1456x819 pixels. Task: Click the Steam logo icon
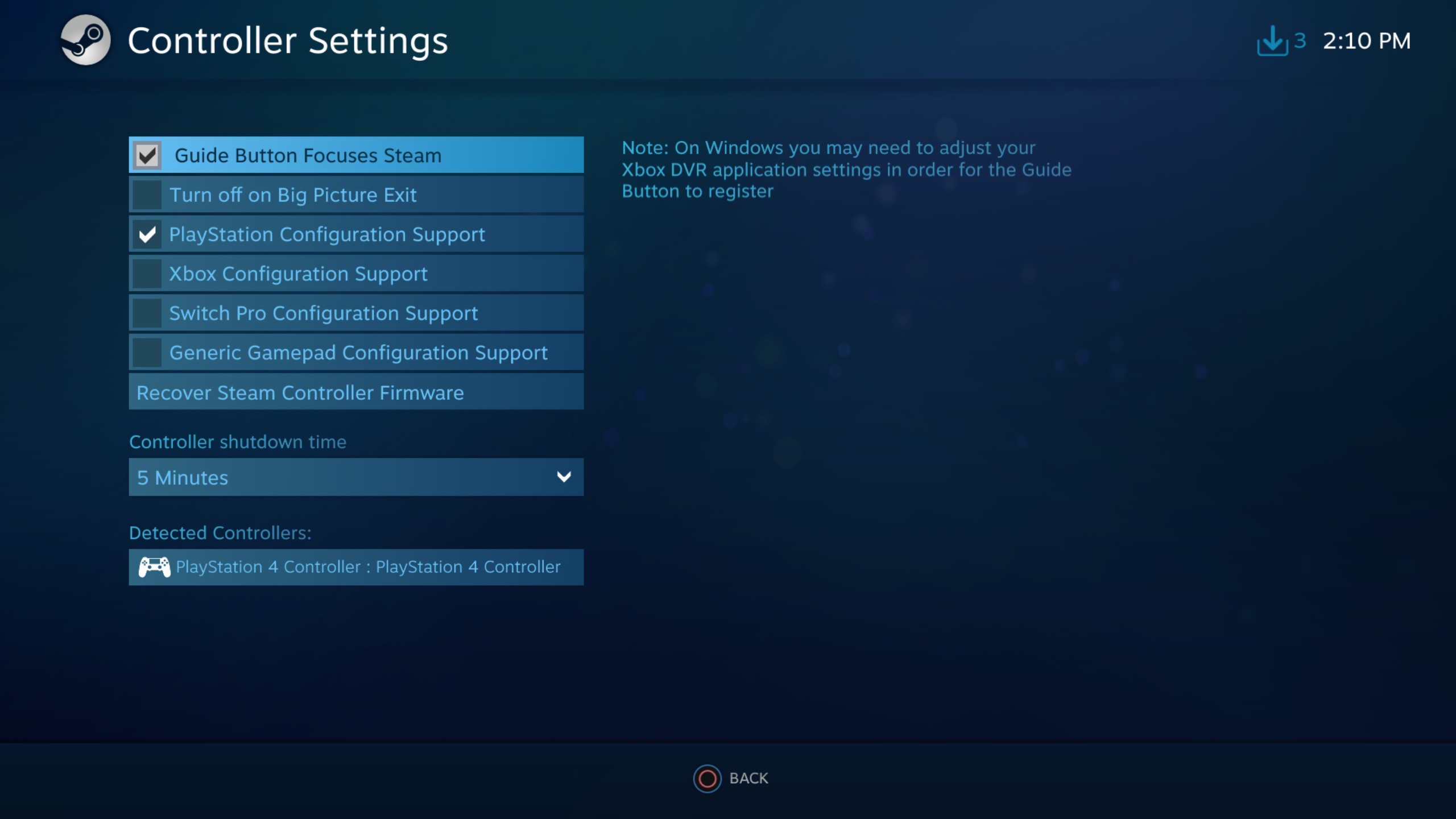85,40
